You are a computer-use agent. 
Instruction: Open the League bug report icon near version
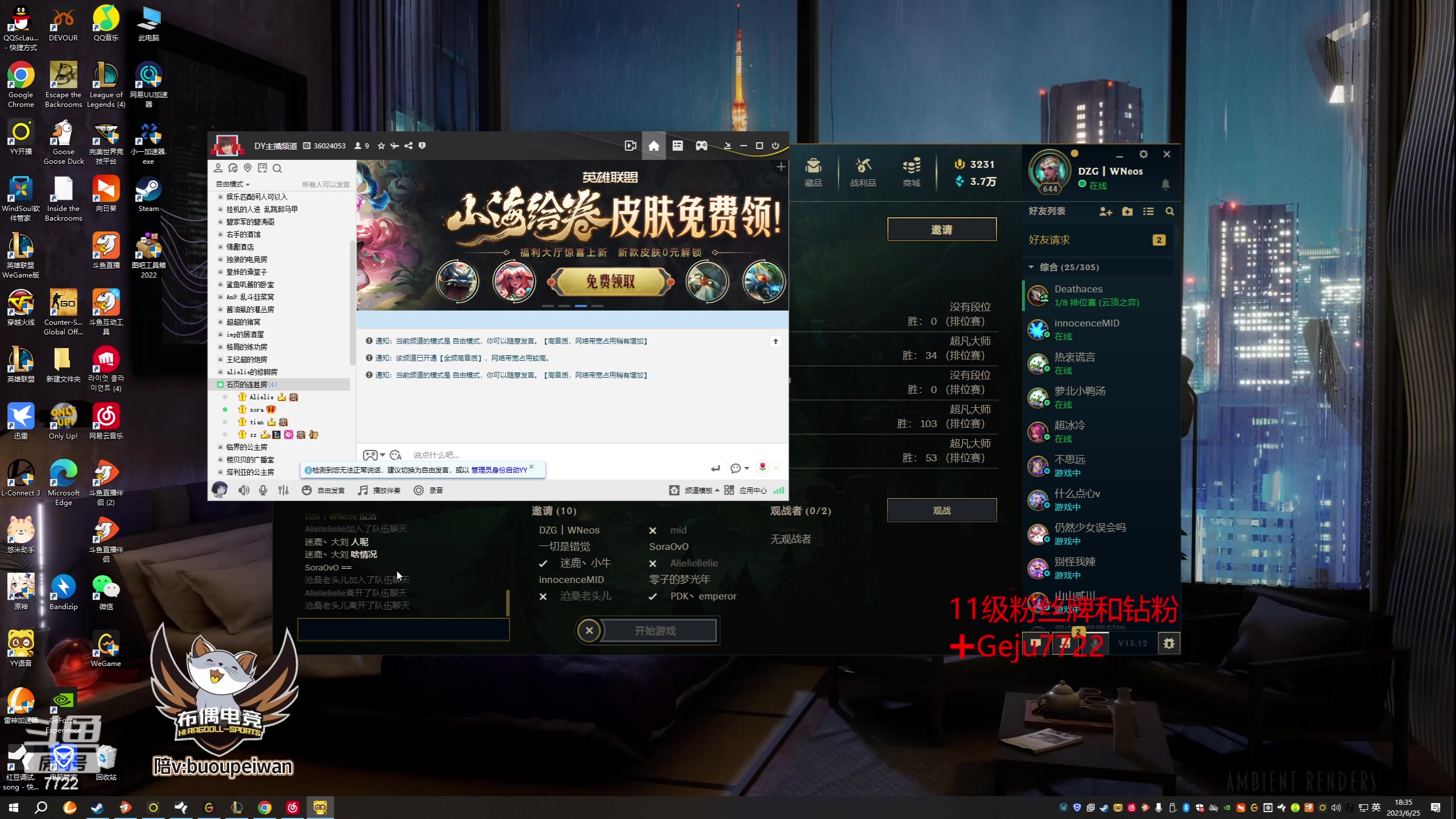point(1169,643)
